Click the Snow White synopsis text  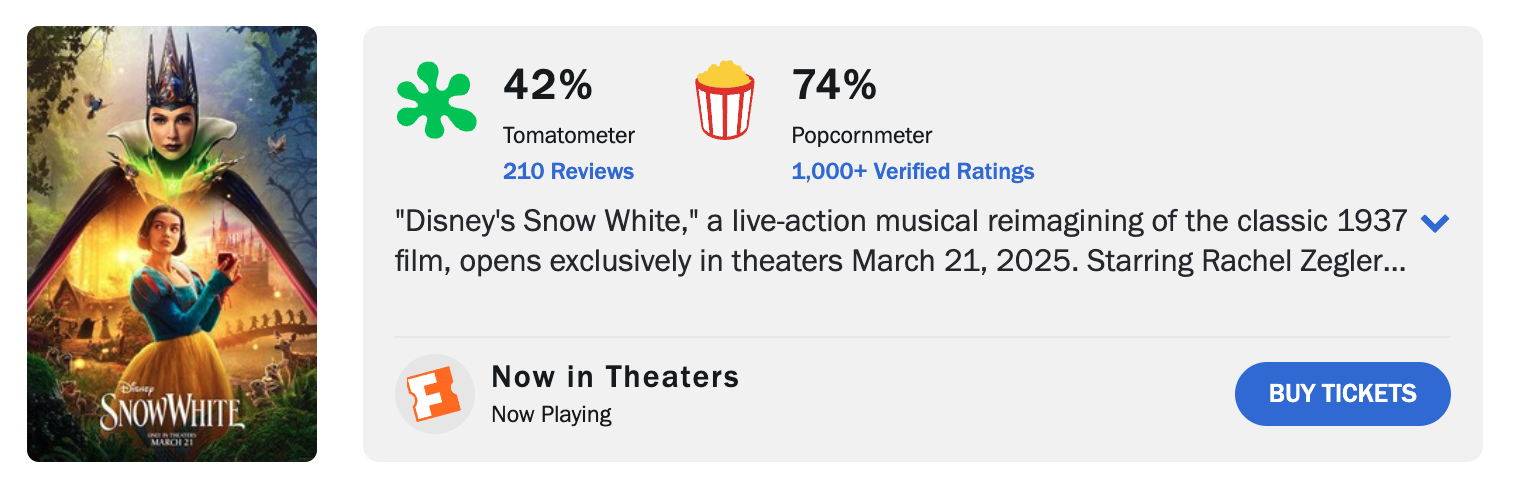900,241
